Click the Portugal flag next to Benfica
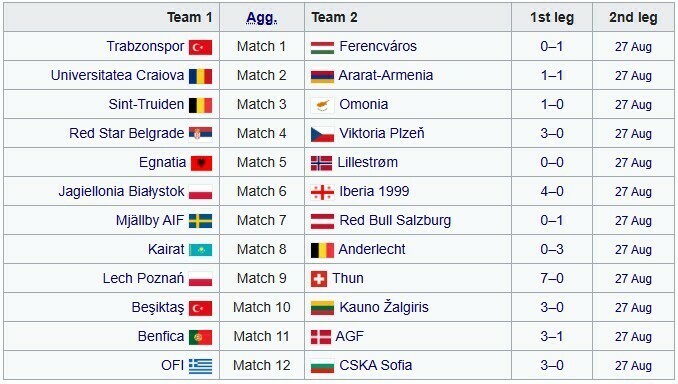The image size is (678, 384). click(x=200, y=337)
